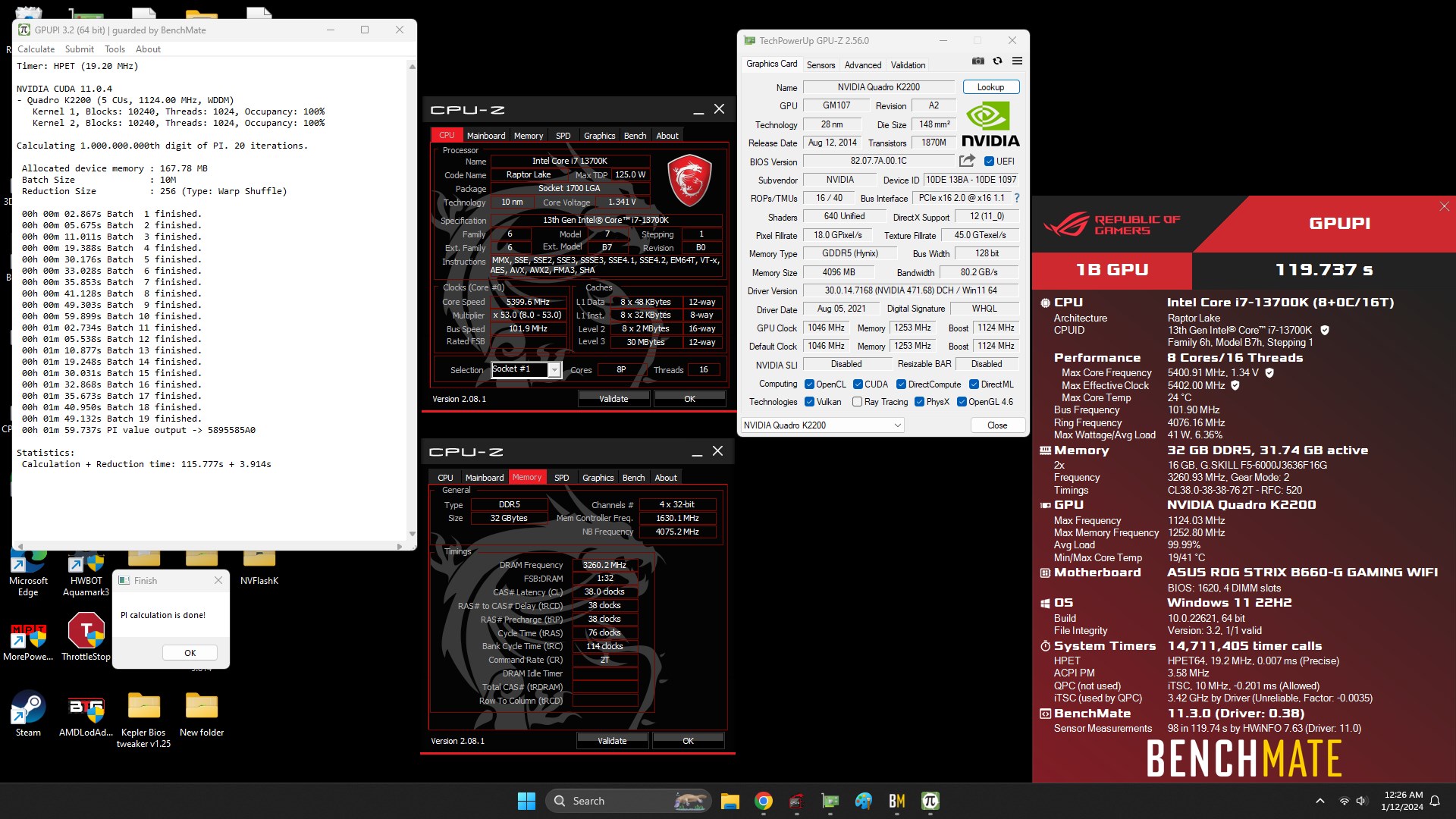1456x819 pixels.
Task: Open Paint from the taskbar
Action: pos(864,801)
